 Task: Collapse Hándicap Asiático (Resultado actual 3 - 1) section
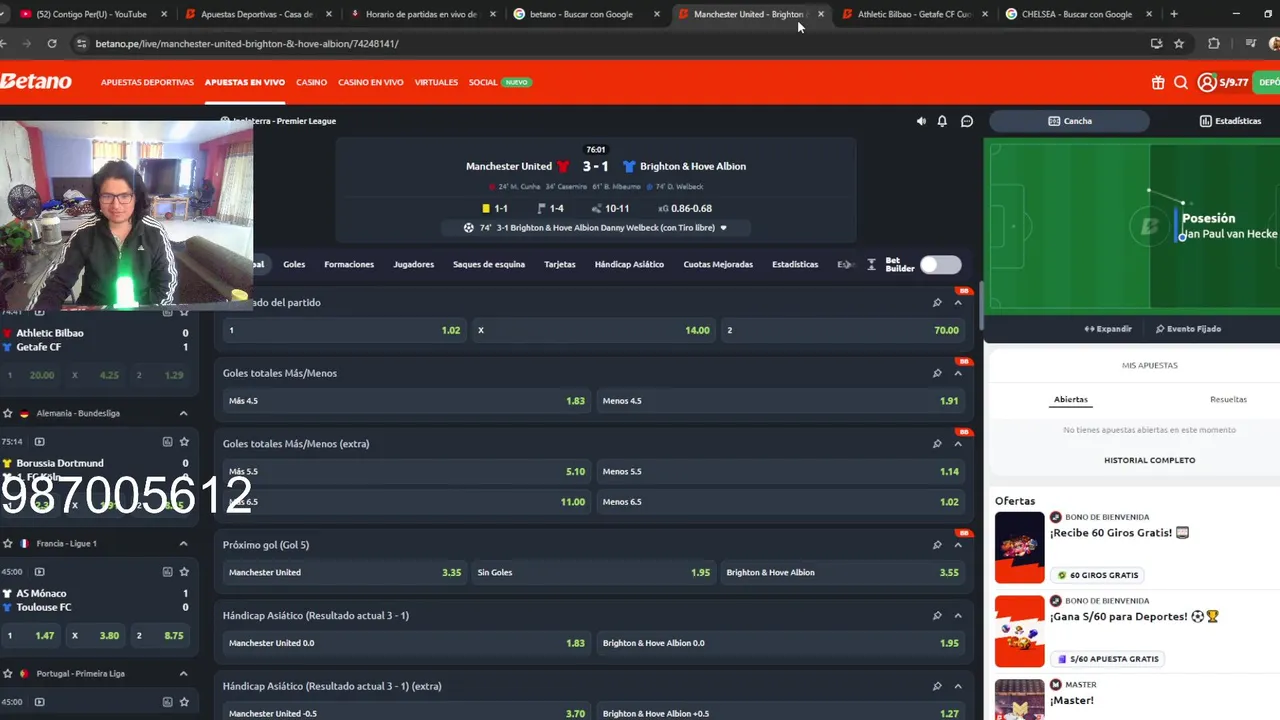click(x=958, y=615)
